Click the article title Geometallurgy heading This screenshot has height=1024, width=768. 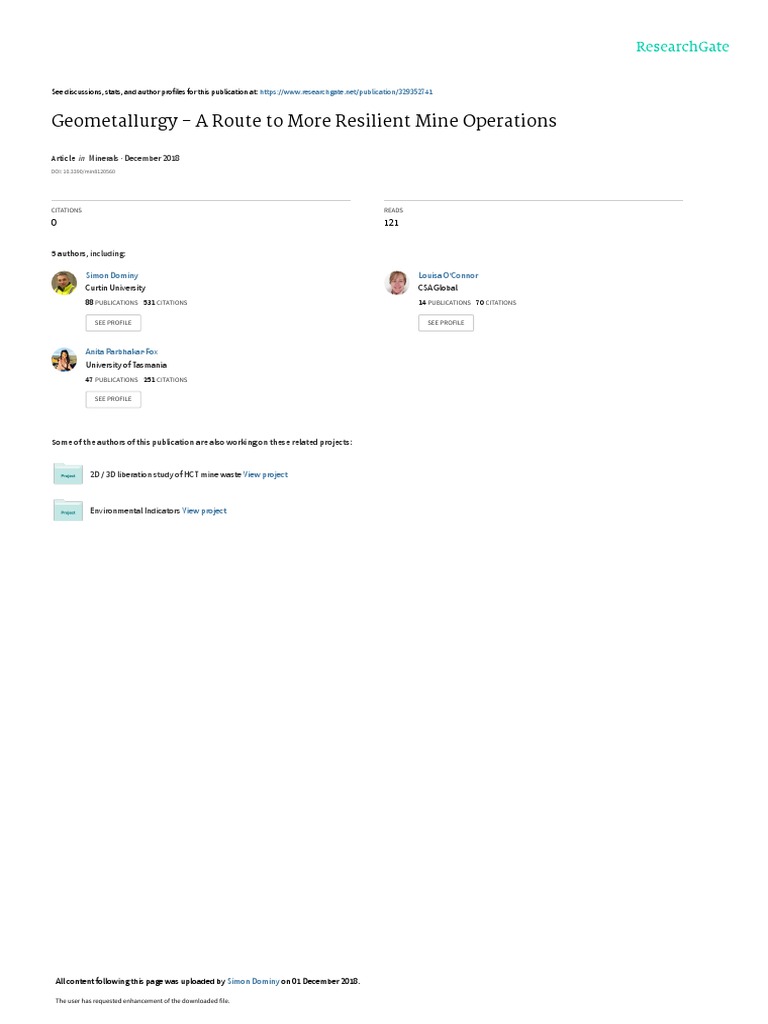point(304,121)
